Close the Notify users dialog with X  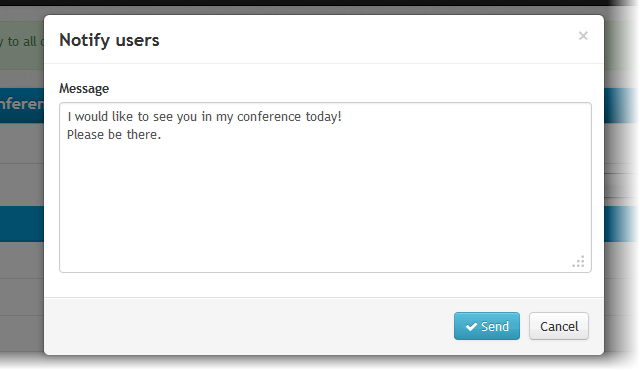(x=583, y=36)
